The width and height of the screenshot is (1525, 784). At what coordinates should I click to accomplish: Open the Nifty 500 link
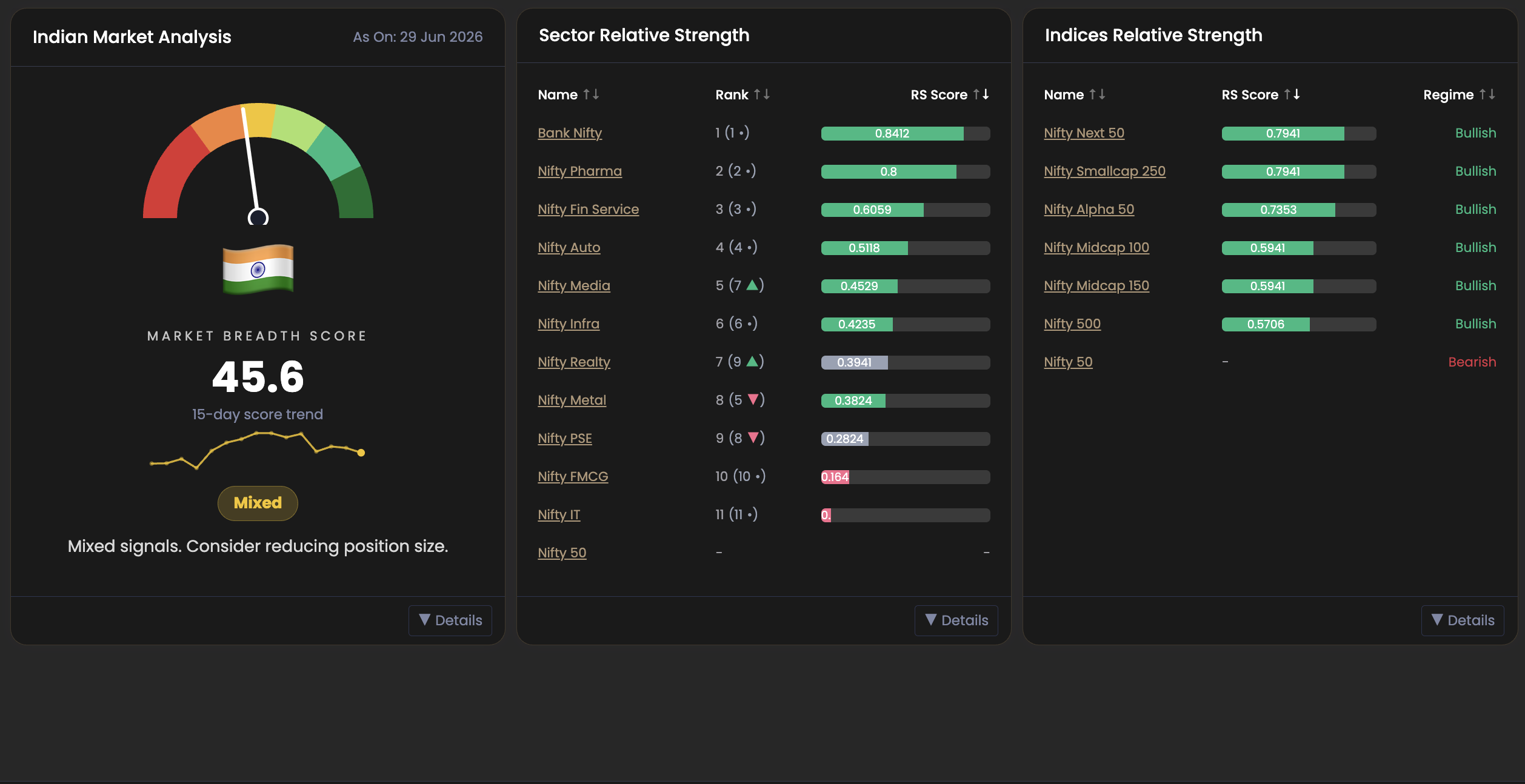click(x=1072, y=324)
